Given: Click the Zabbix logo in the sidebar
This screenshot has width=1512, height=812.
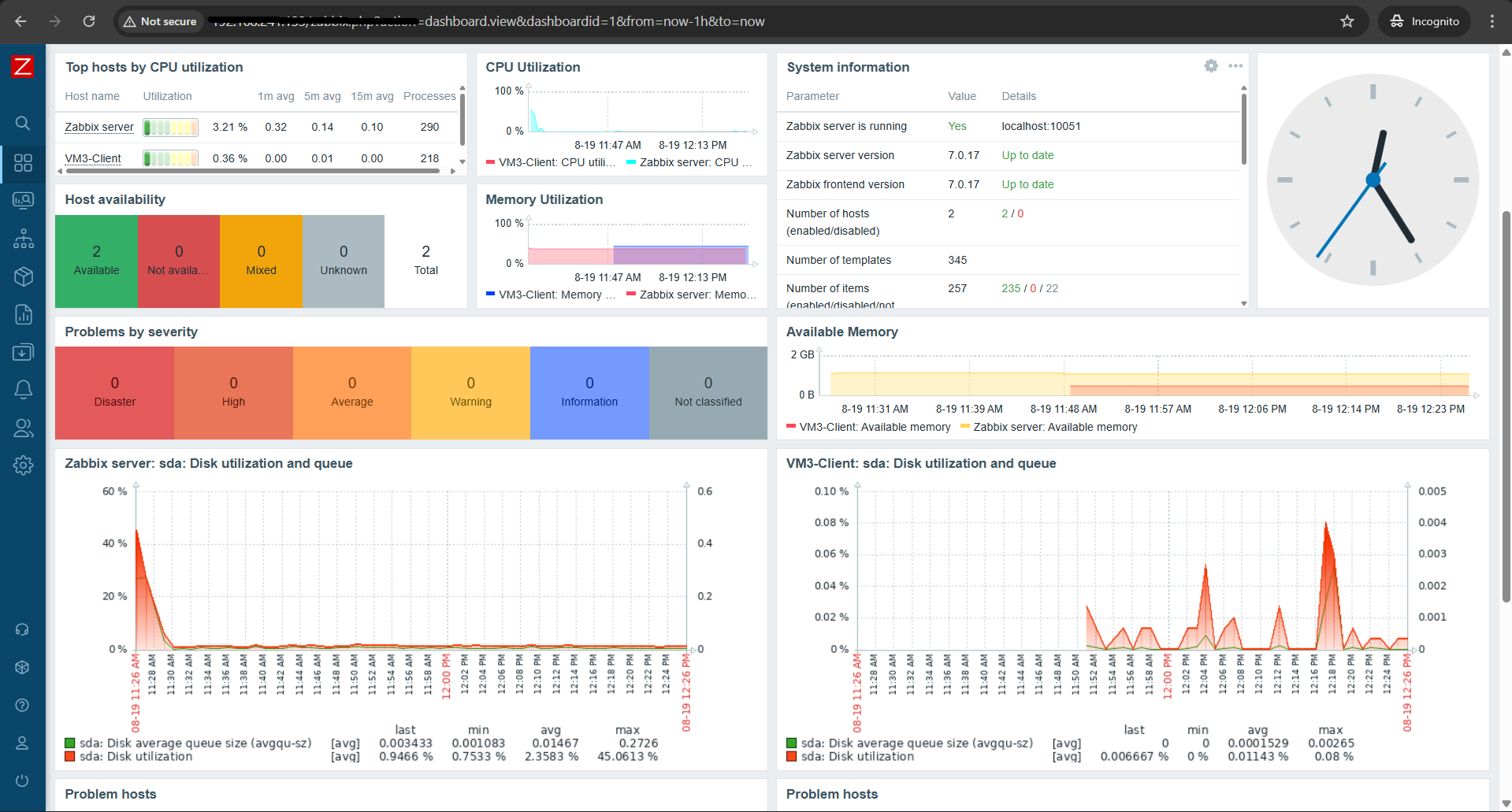Looking at the screenshot, I should click(x=22, y=67).
